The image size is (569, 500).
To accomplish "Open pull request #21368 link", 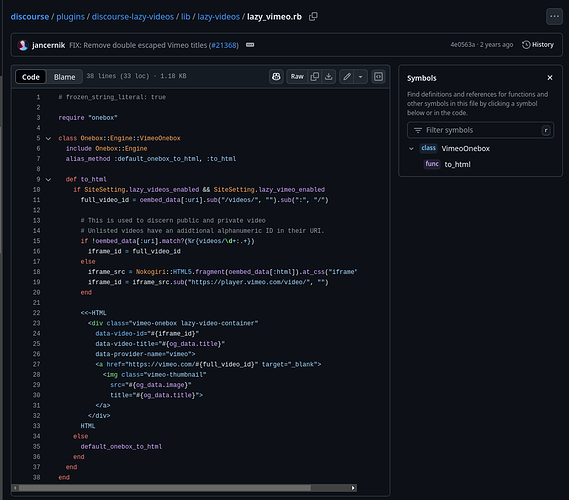I will [x=224, y=45].
